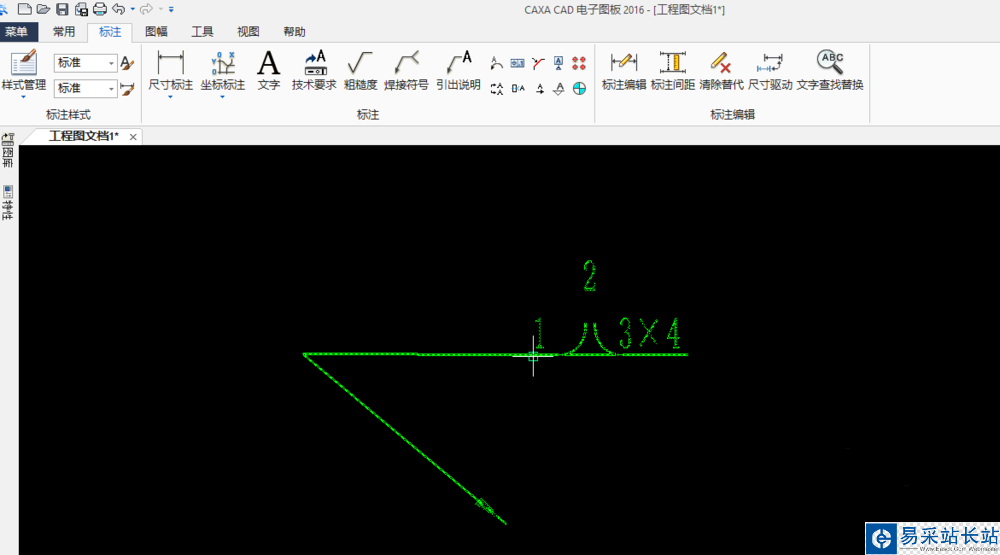Open the 菜单 menu button
The height and width of the screenshot is (555, 1000).
[x=17, y=32]
